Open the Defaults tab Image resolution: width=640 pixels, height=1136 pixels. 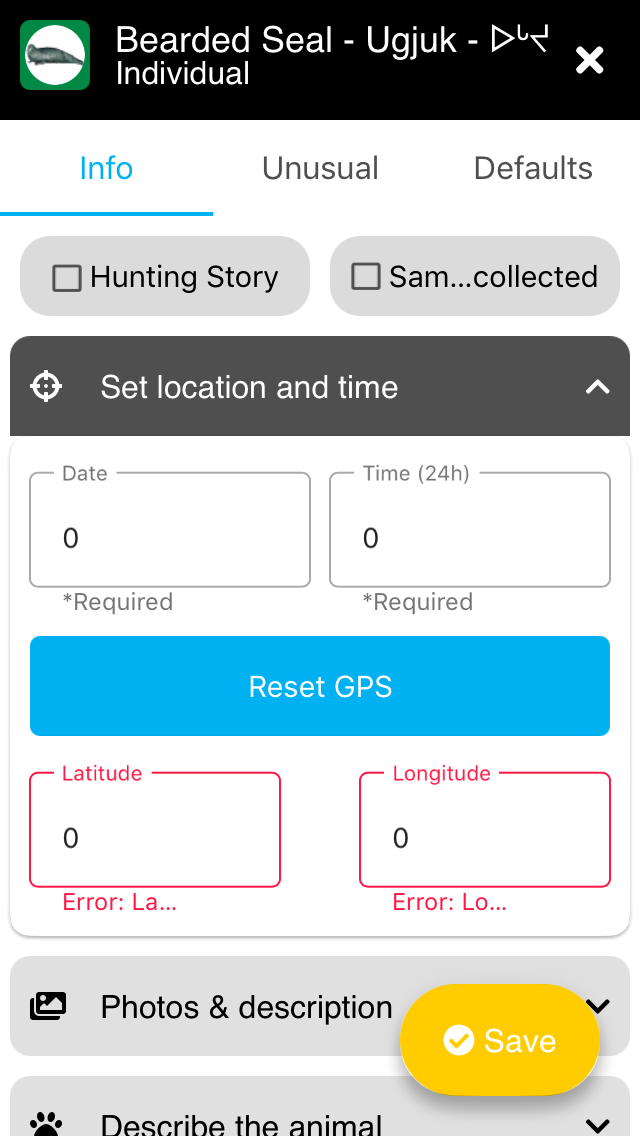point(533,168)
